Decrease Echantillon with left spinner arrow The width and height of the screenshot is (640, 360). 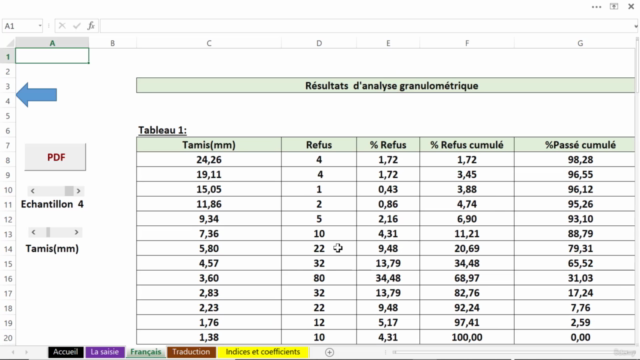33,191
